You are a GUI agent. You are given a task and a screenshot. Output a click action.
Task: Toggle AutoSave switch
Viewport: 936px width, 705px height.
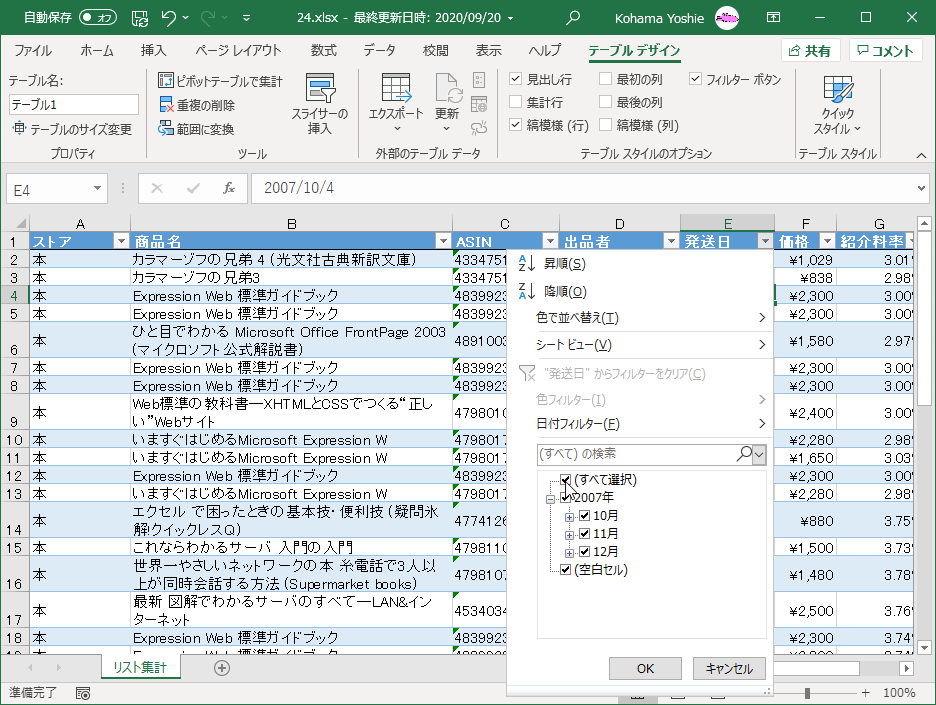(98, 17)
